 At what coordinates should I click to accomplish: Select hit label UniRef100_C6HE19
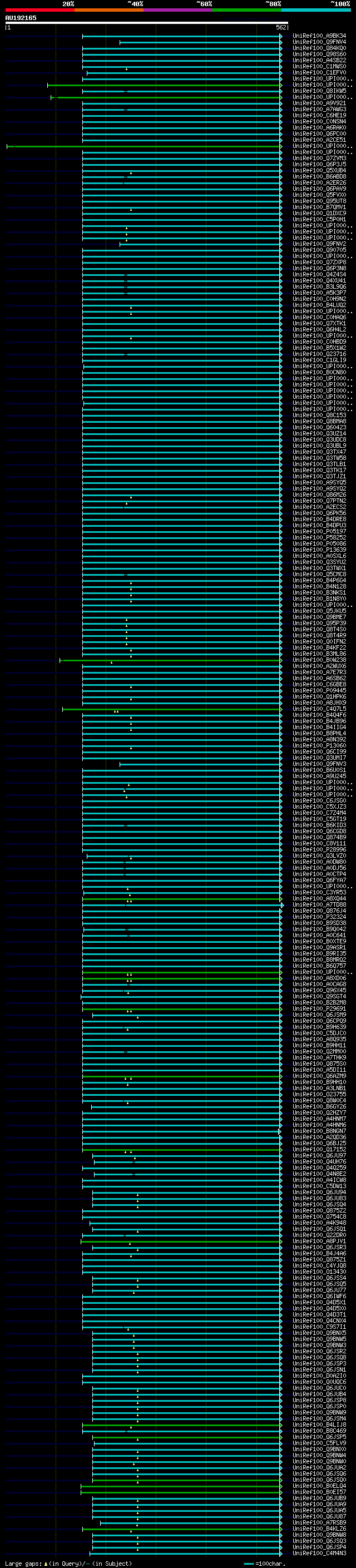(x=319, y=115)
